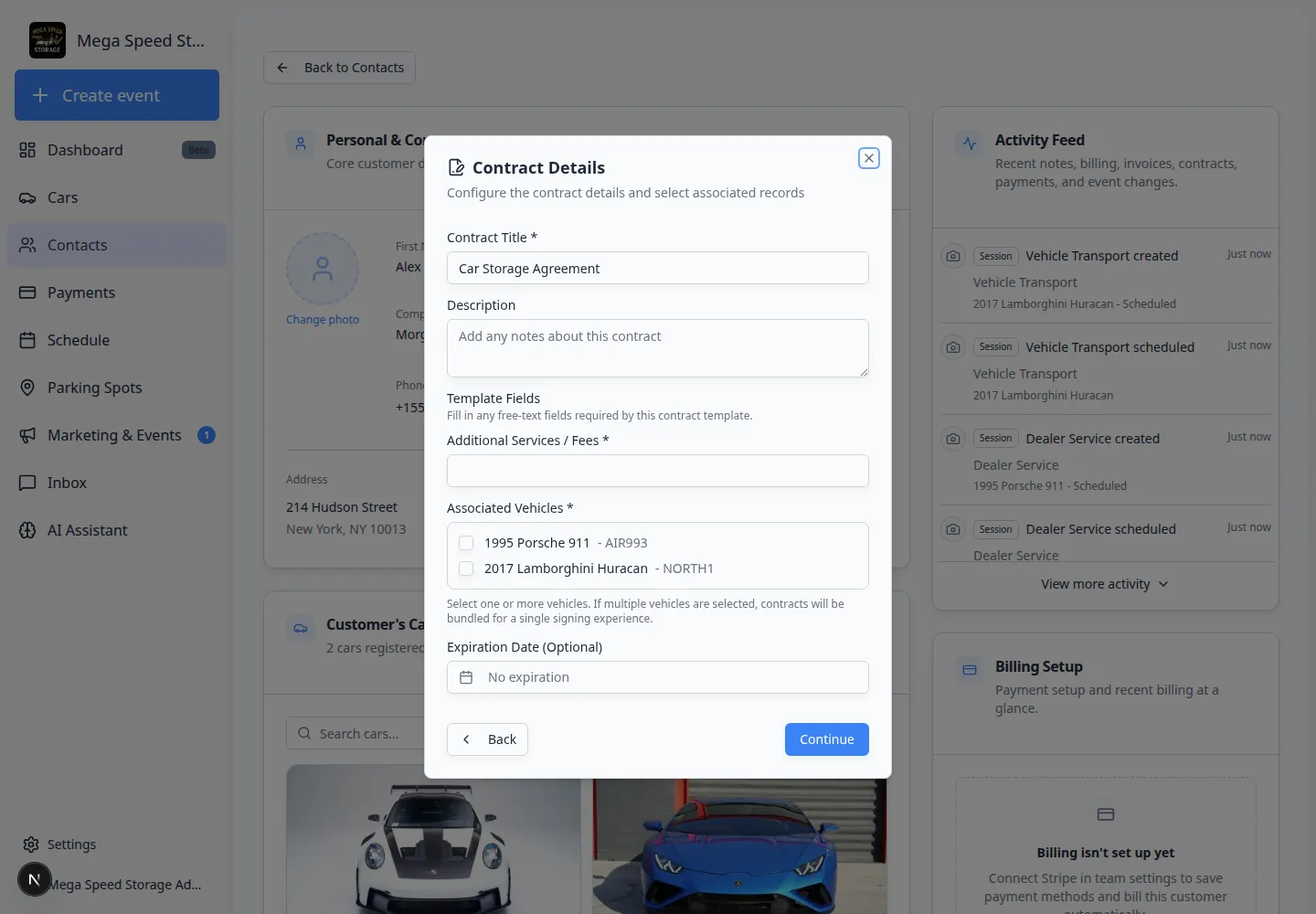This screenshot has width=1316, height=914.
Task: Click the Cars sidebar icon
Action: [27, 197]
